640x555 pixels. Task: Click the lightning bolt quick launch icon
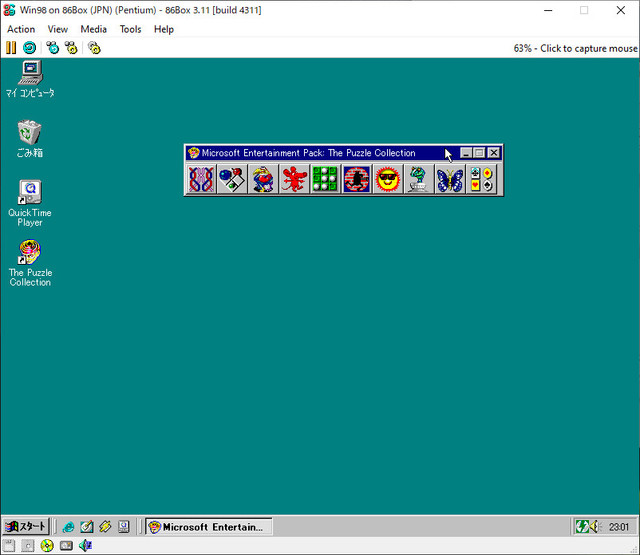(x=105, y=527)
